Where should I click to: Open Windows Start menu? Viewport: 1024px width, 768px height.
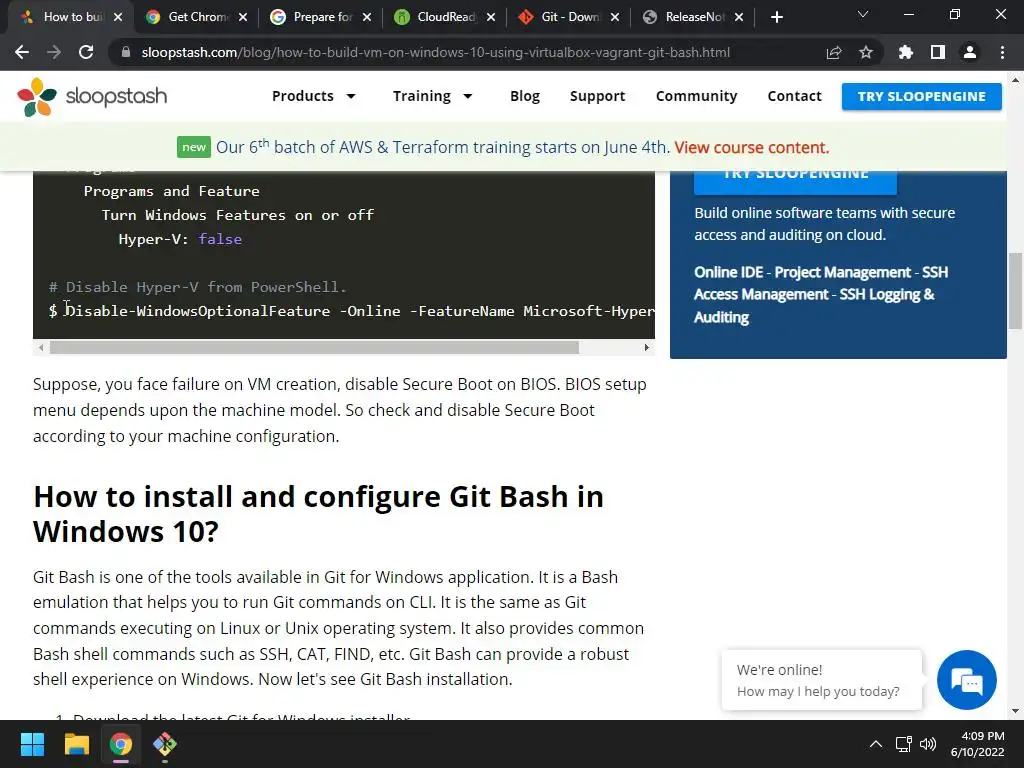[x=32, y=744]
